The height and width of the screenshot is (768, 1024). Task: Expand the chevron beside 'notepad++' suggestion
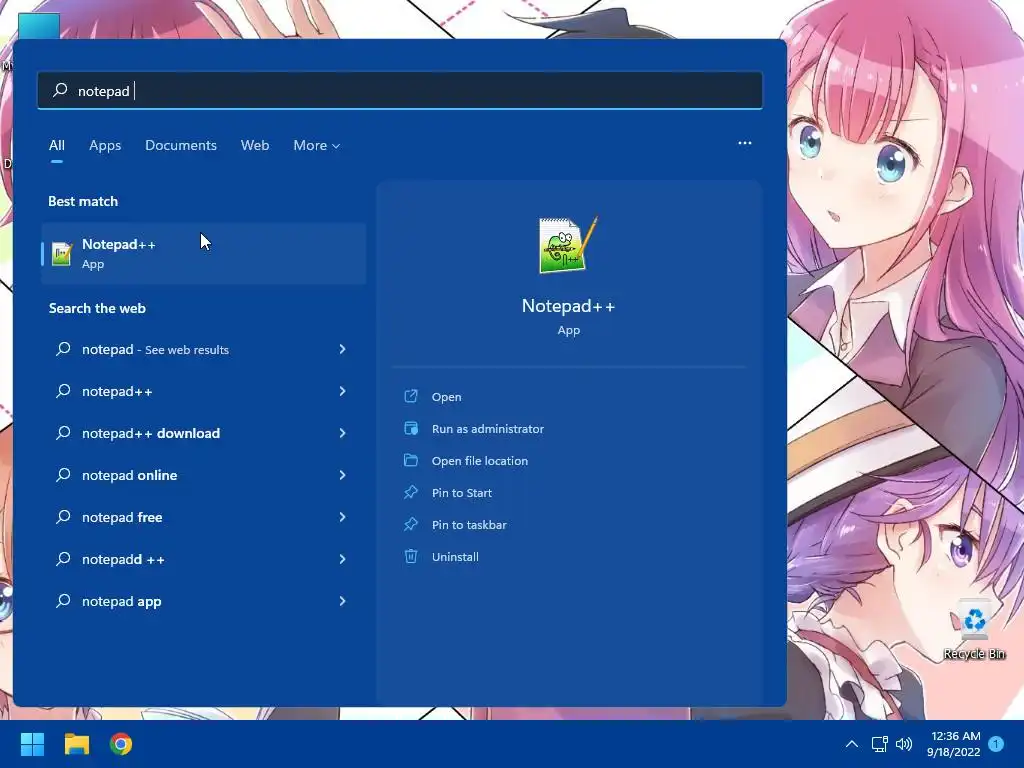point(342,391)
